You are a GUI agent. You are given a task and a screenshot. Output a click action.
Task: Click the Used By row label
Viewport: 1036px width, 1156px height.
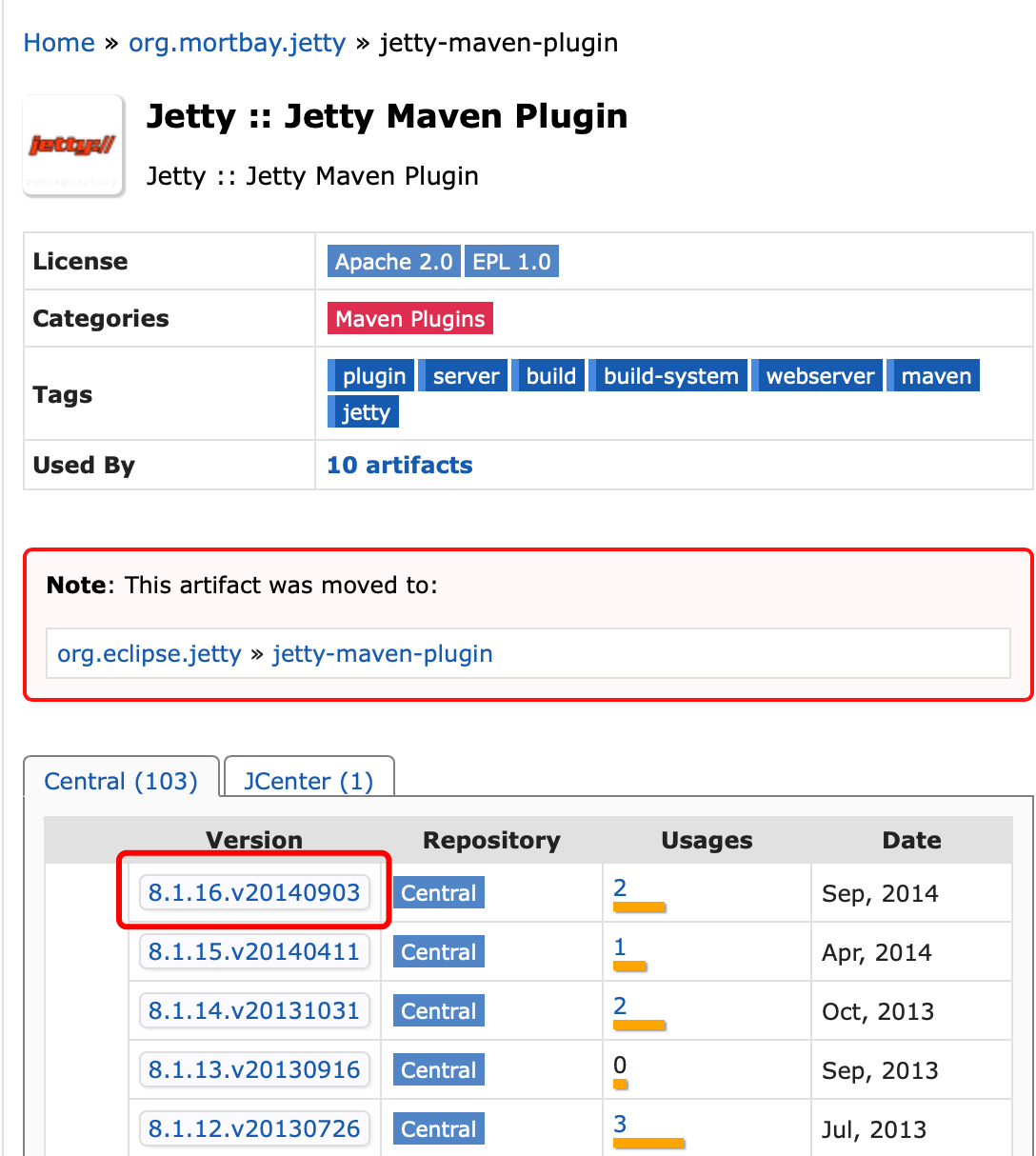(84, 466)
